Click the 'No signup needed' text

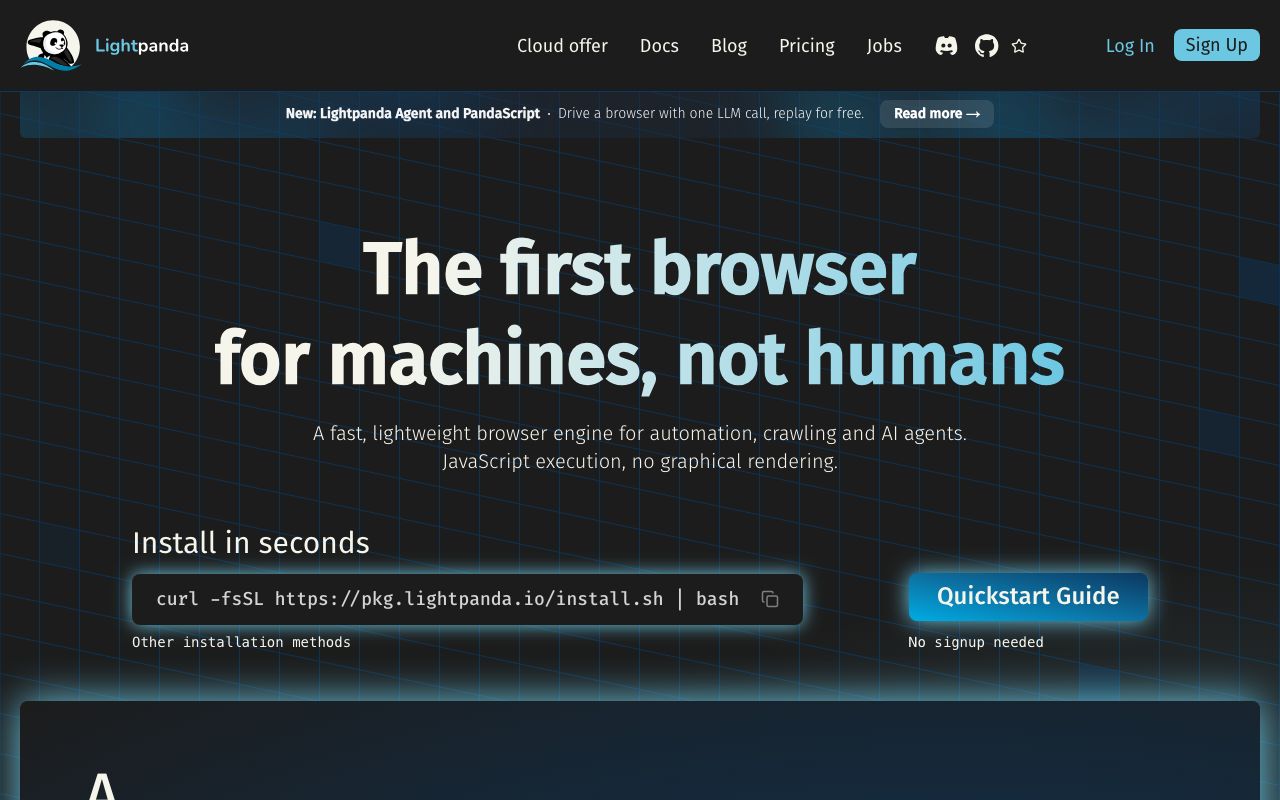[976, 642]
